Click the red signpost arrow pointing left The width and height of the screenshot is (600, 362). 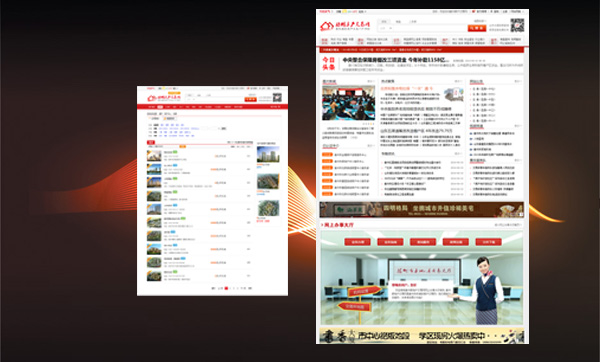pyautogui.click(x=354, y=307)
